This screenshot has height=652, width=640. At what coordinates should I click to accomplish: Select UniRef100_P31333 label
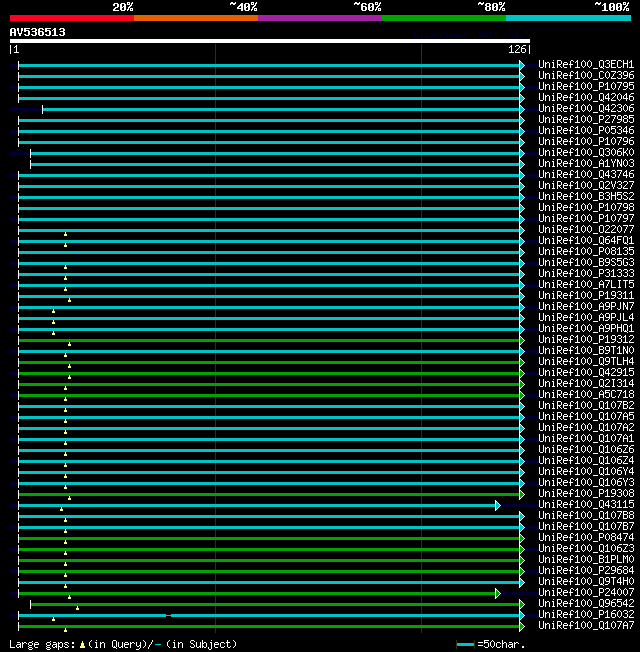pyautogui.click(x=586, y=274)
